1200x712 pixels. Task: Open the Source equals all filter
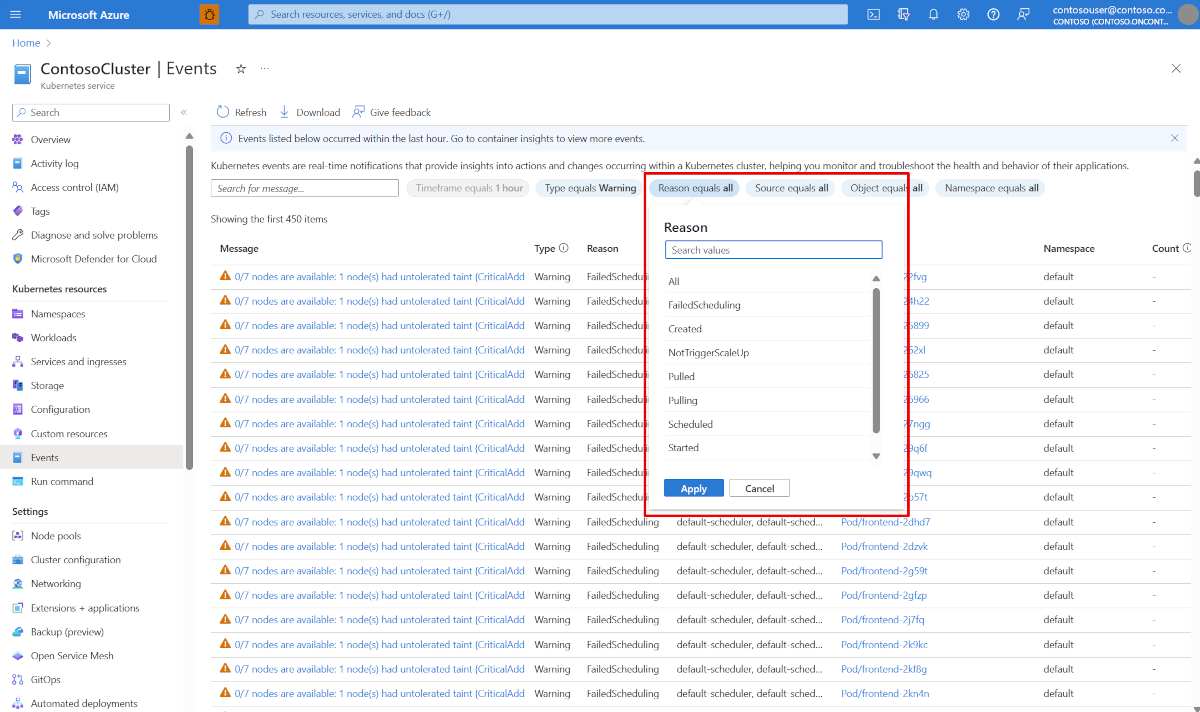point(791,188)
